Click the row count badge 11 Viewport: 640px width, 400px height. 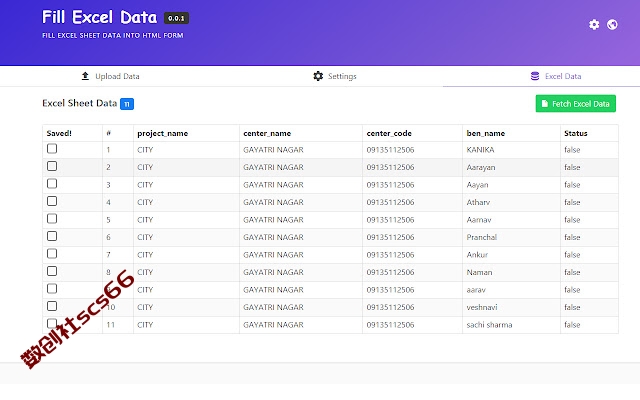pos(127,104)
